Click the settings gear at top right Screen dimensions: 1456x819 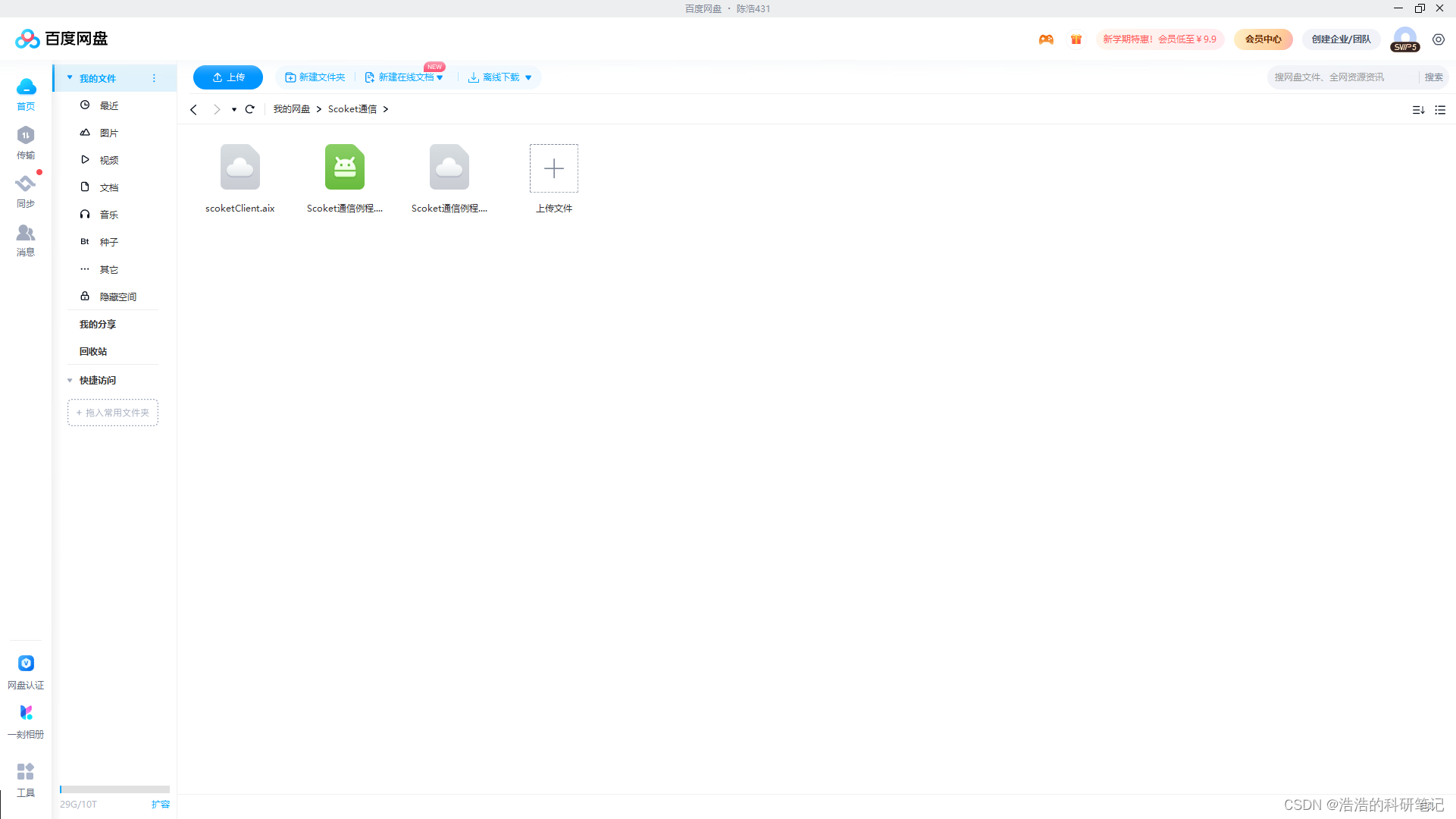click(1439, 39)
